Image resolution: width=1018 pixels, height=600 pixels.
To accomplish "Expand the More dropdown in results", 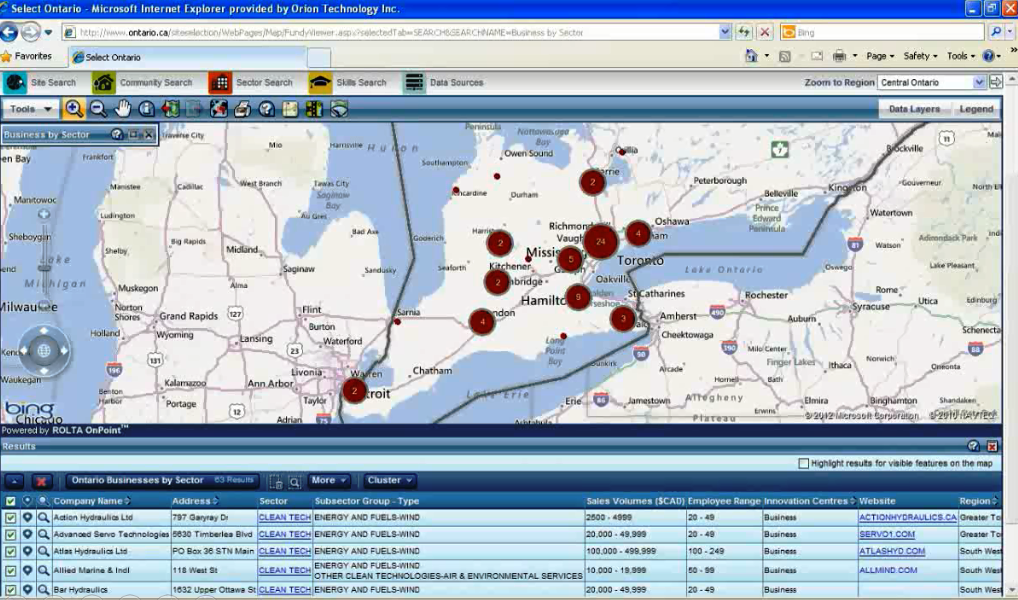I will (329, 481).
